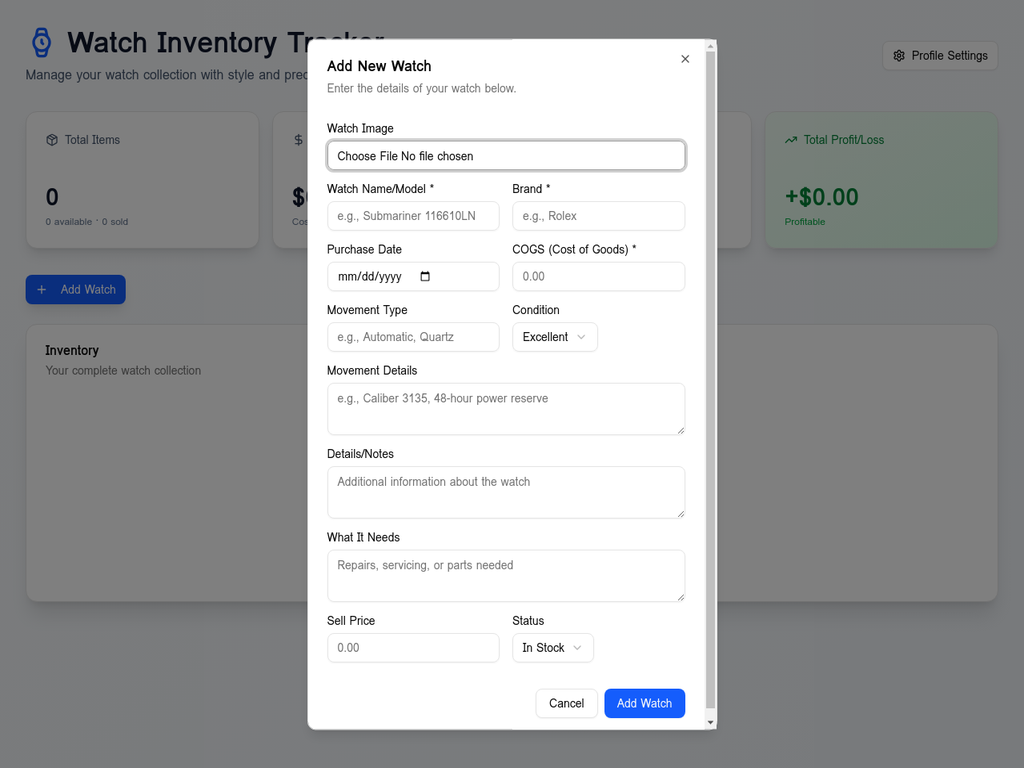Open the Status dropdown set to In Stock
This screenshot has height=768, width=1024.
pos(552,648)
